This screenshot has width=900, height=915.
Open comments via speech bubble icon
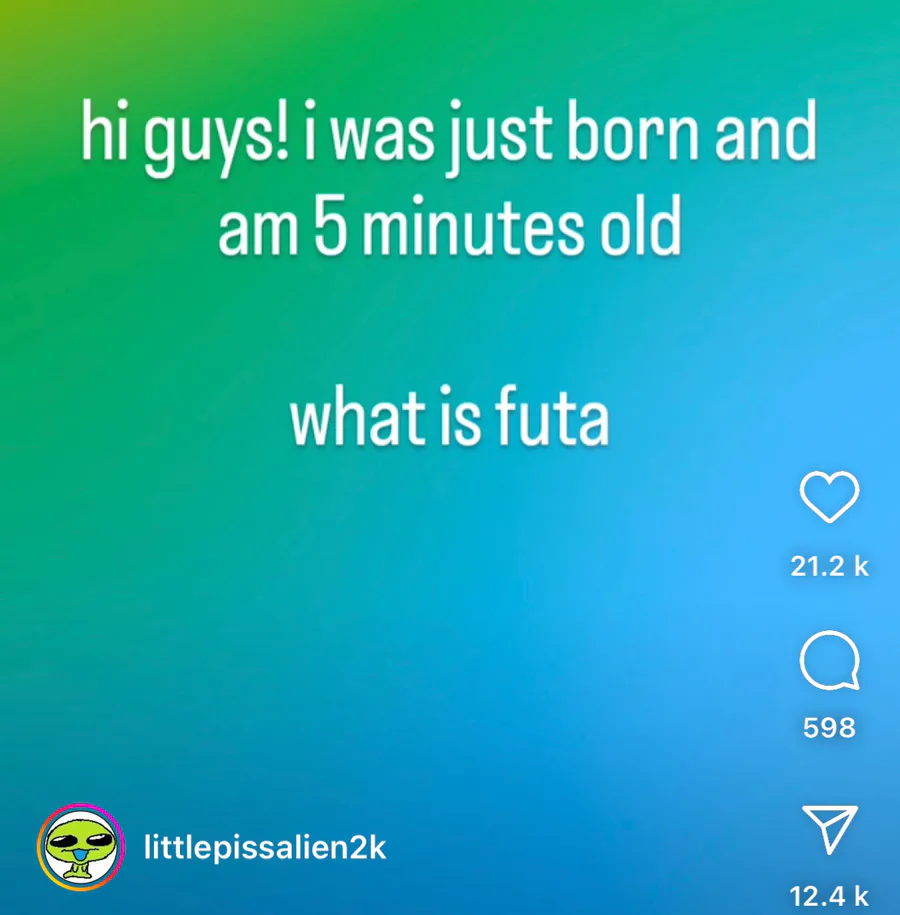(x=829, y=661)
